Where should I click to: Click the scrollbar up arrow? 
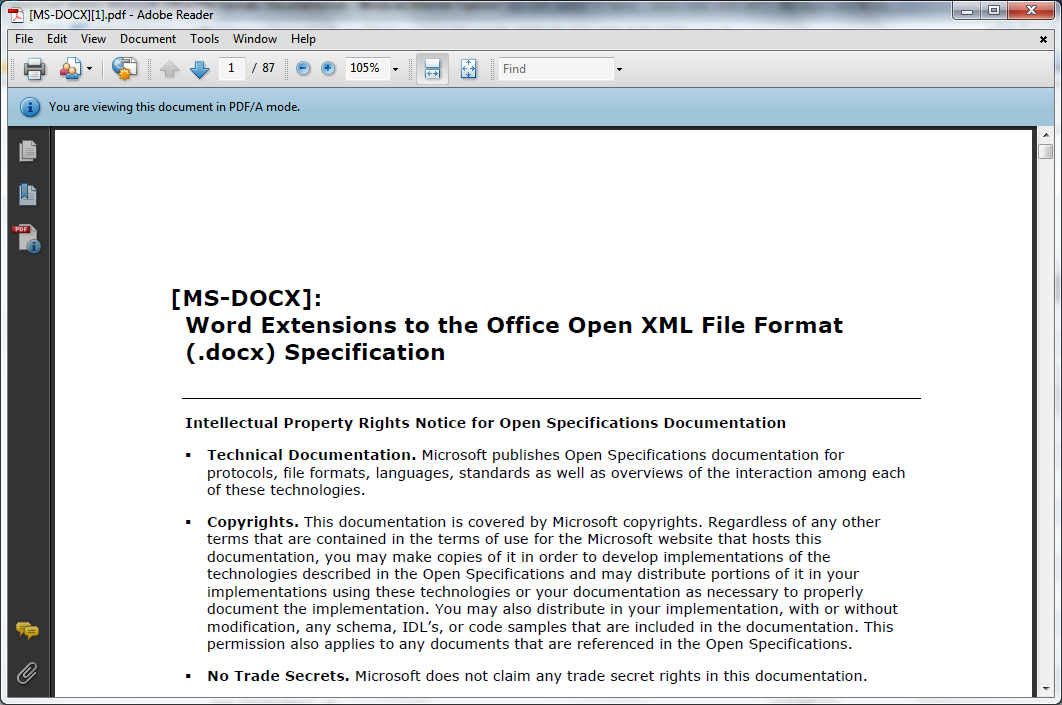pos(1046,135)
